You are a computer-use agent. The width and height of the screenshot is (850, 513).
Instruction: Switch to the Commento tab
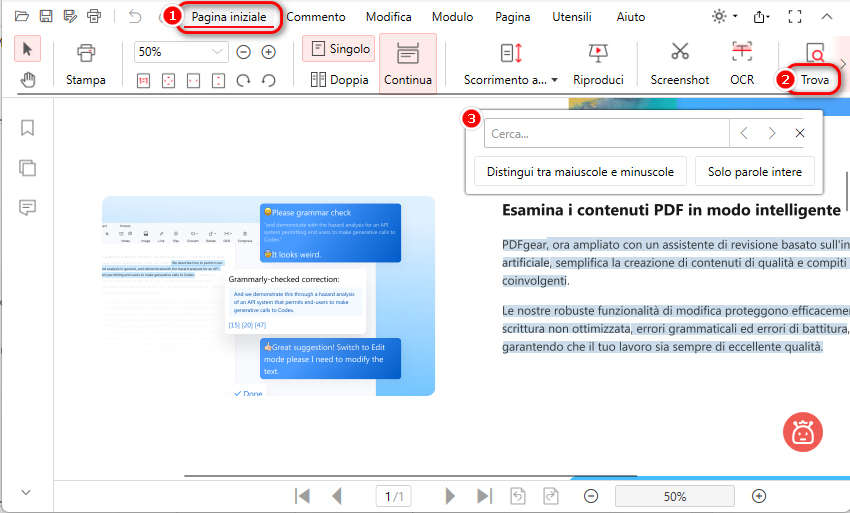click(315, 17)
